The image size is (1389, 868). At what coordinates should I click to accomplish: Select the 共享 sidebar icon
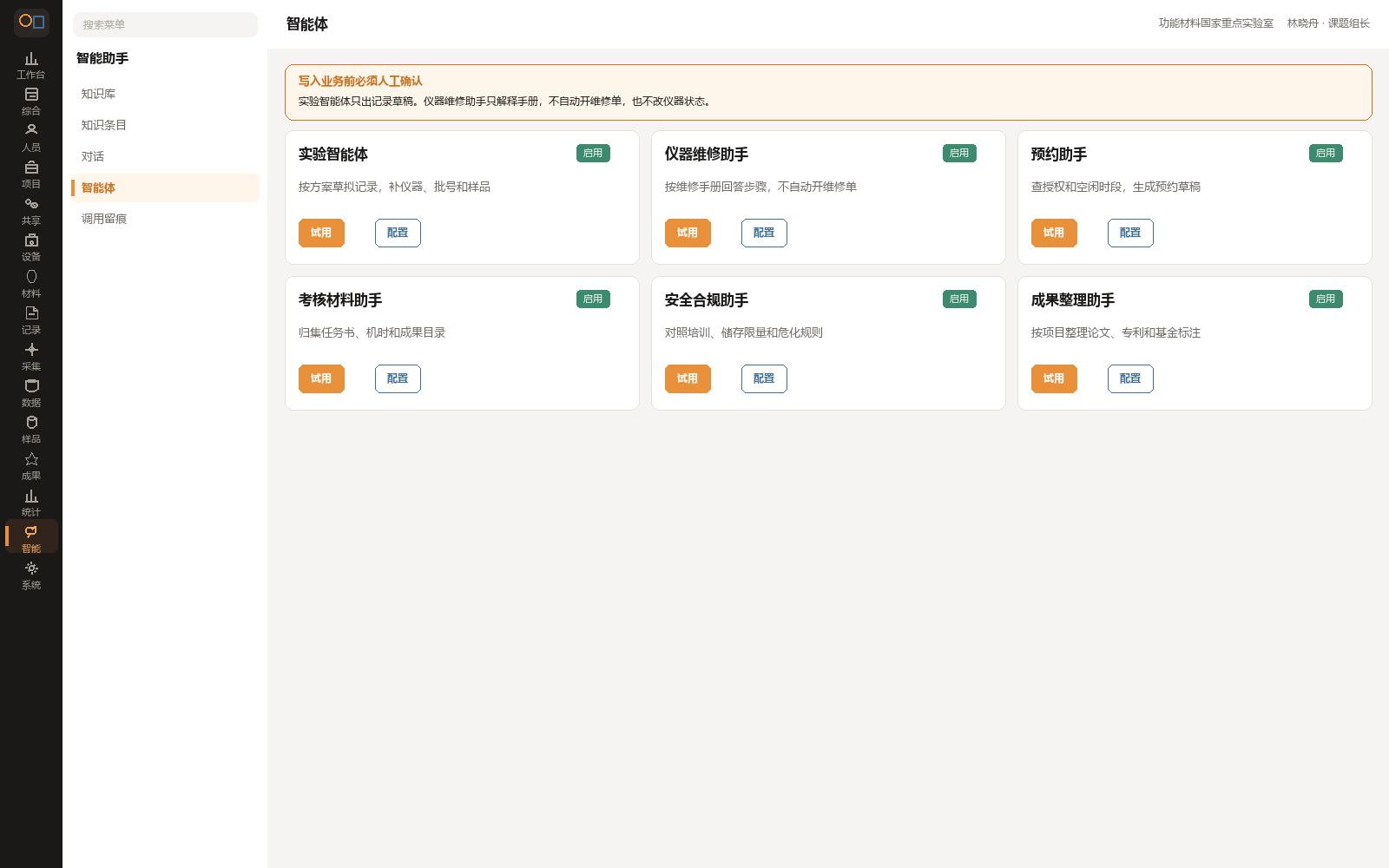(x=31, y=211)
